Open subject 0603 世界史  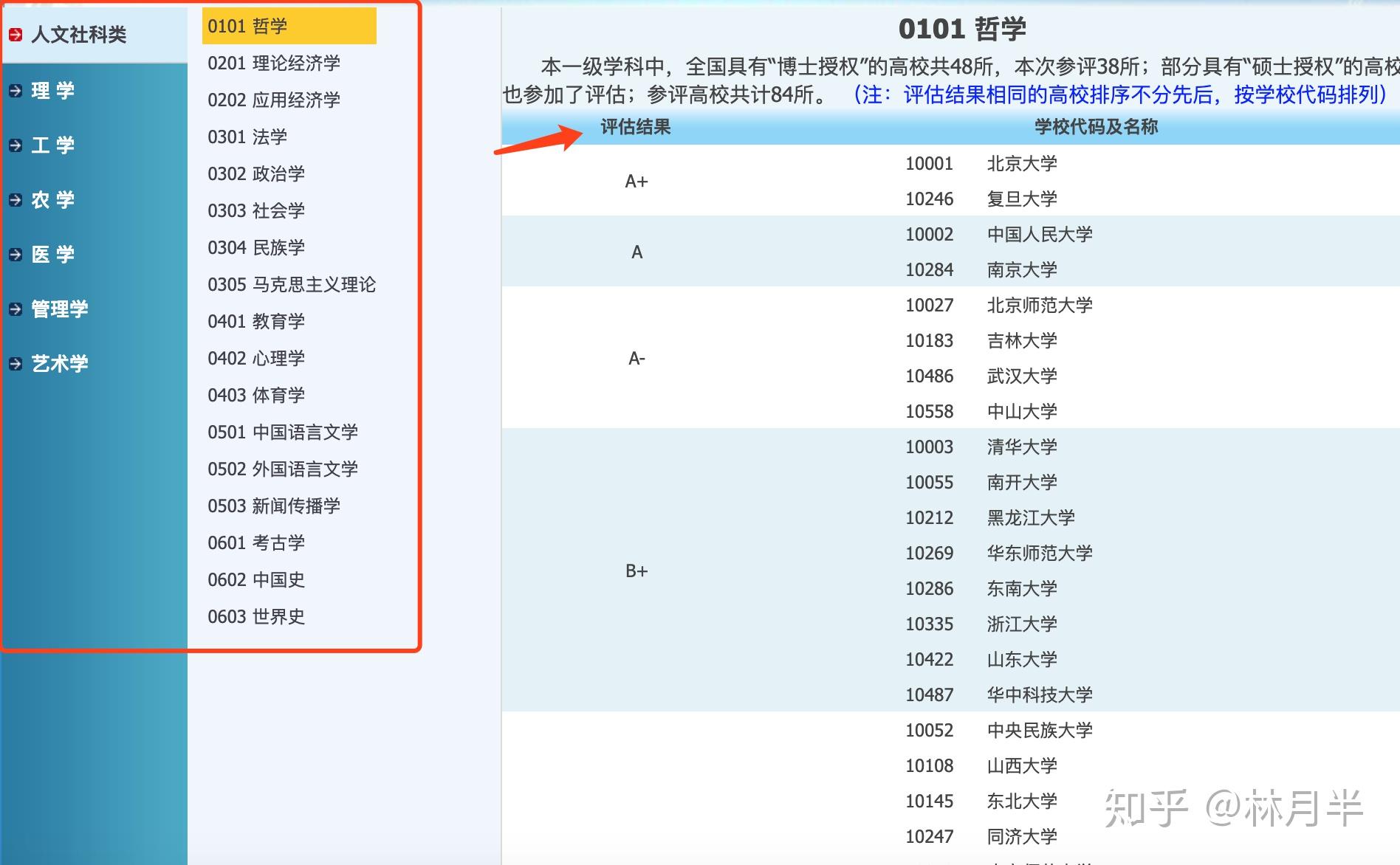click(x=256, y=616)
